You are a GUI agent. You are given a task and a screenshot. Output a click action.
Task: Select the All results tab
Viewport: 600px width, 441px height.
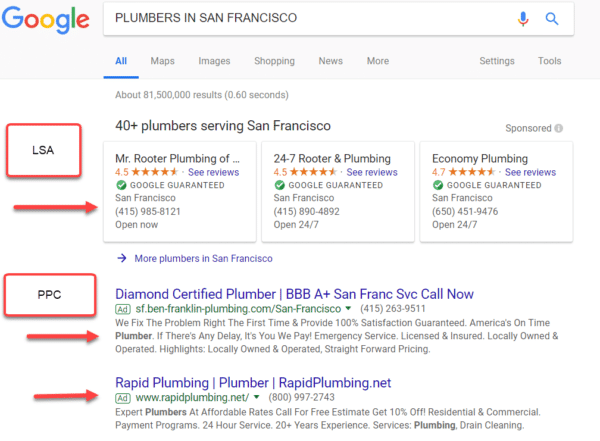pyautogui.click(x=121, y=61)
